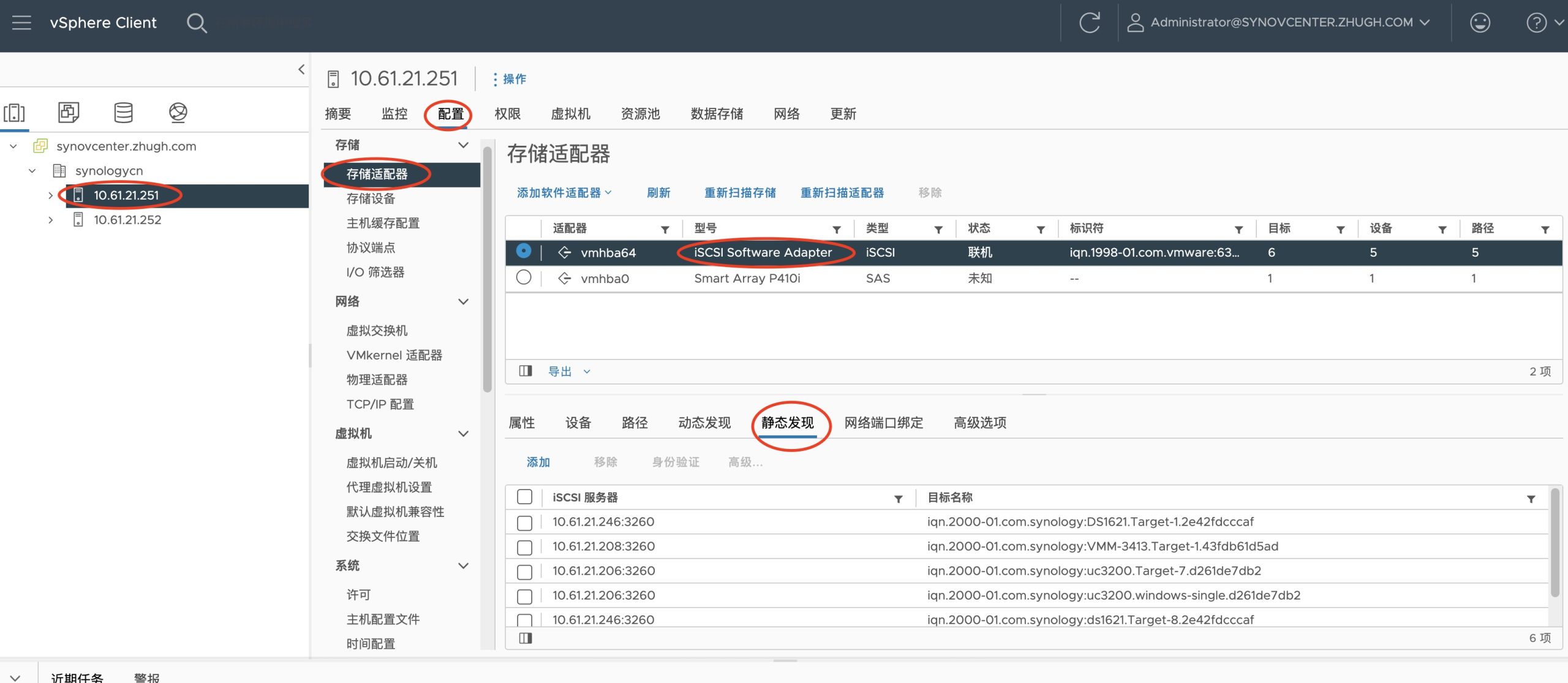Click the static targets list scrollbar
Viewport: 1568px width, 683px height.
coord(1555,542)
